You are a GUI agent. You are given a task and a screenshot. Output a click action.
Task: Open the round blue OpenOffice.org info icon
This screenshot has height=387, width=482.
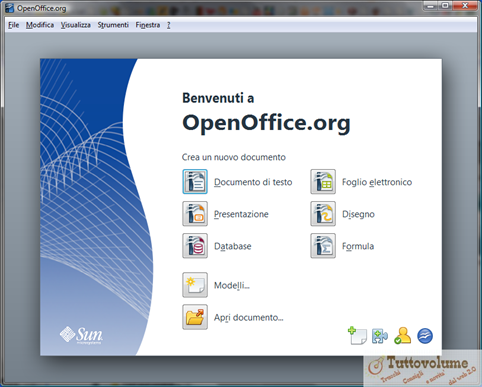(425, 336)
